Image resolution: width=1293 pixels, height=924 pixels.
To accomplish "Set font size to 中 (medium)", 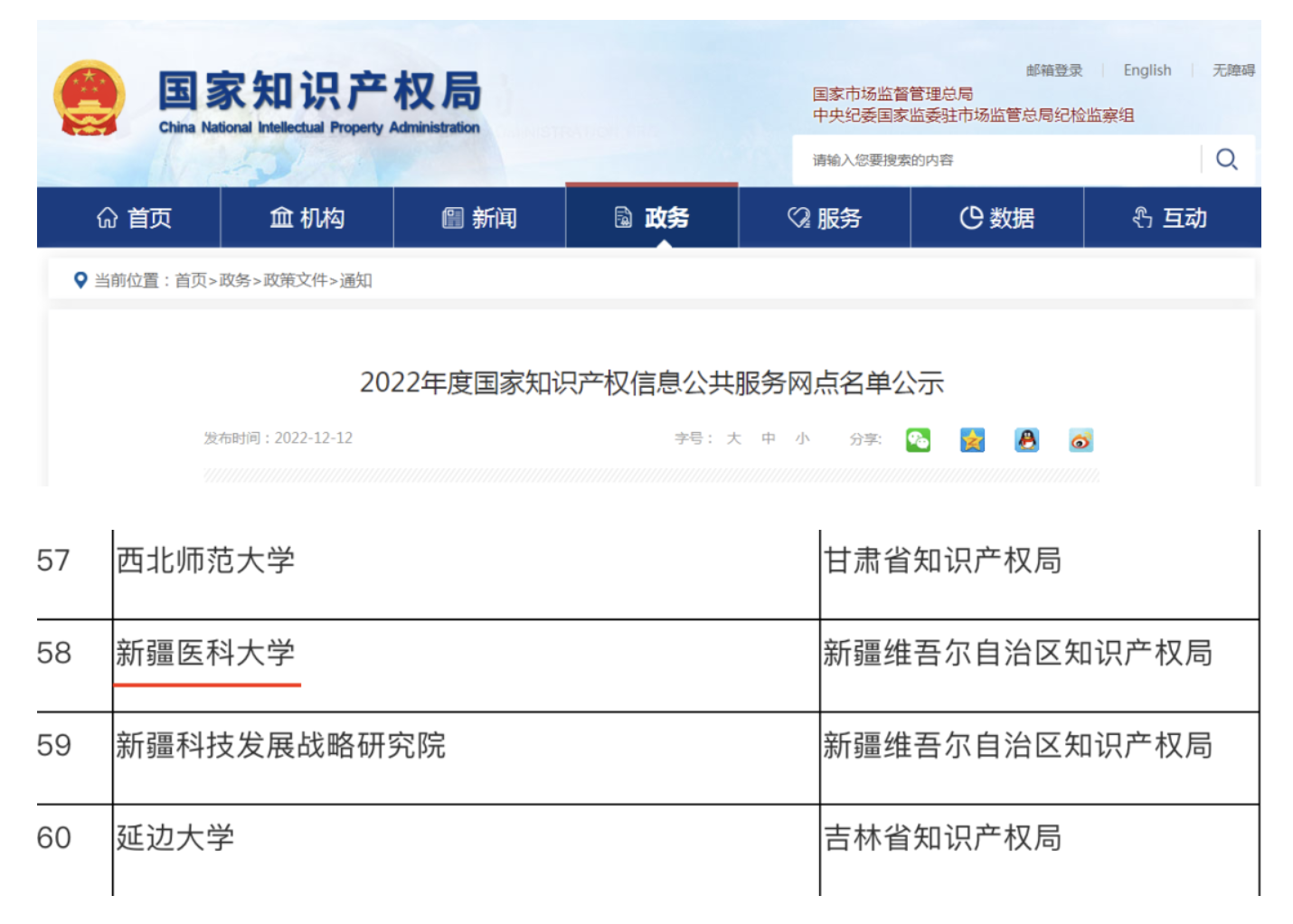I will 768,438.
